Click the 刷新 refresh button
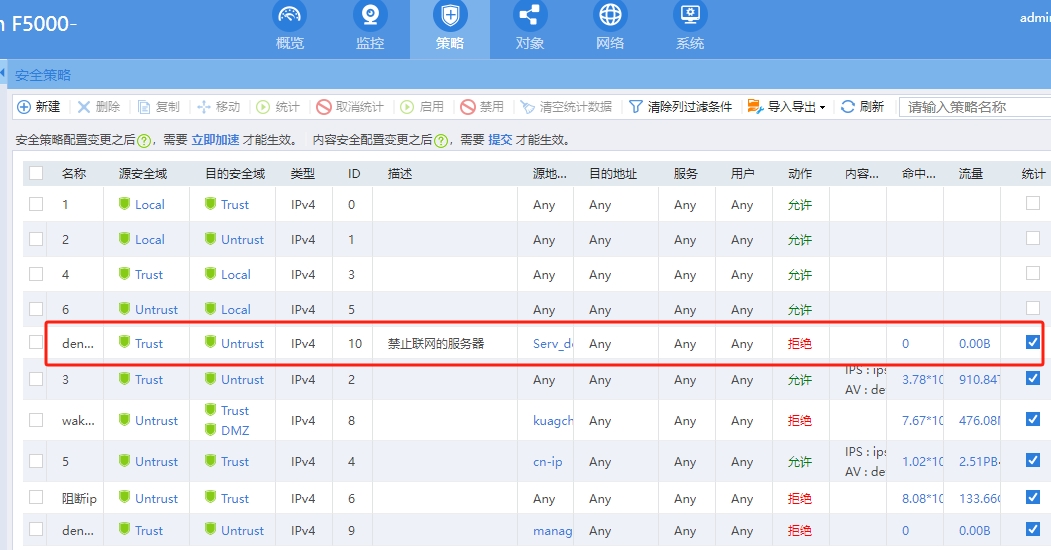This screenshot has height=550, width=1051. (863, 107)
